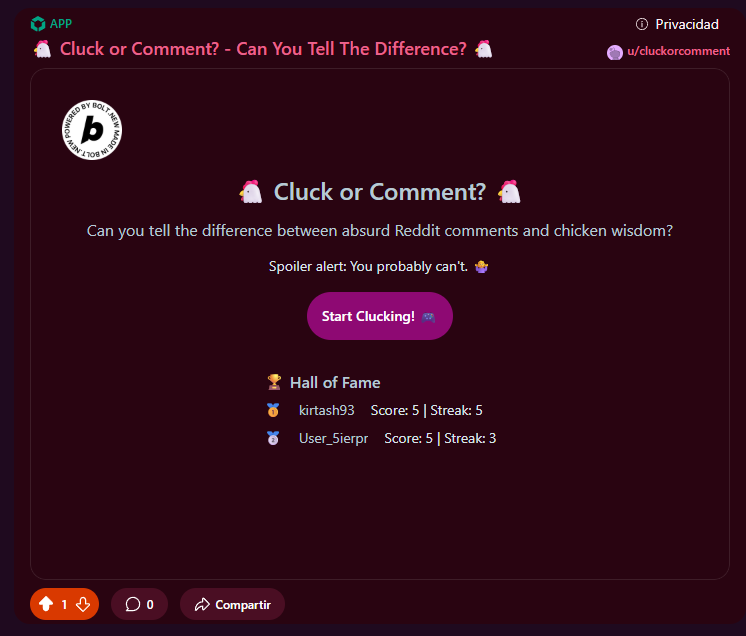
Task: Open the comments bubble showing 0
Action: click(139, 604)
